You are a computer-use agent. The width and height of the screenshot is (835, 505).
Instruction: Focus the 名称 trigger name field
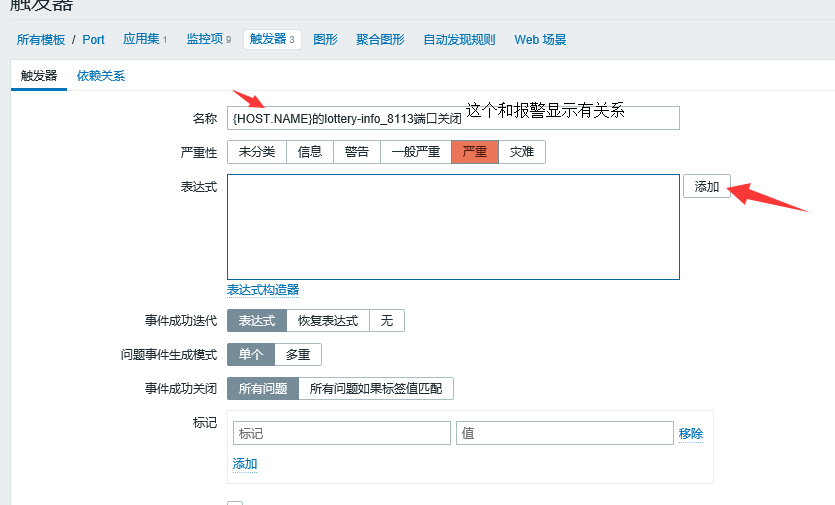coord(453,118)
